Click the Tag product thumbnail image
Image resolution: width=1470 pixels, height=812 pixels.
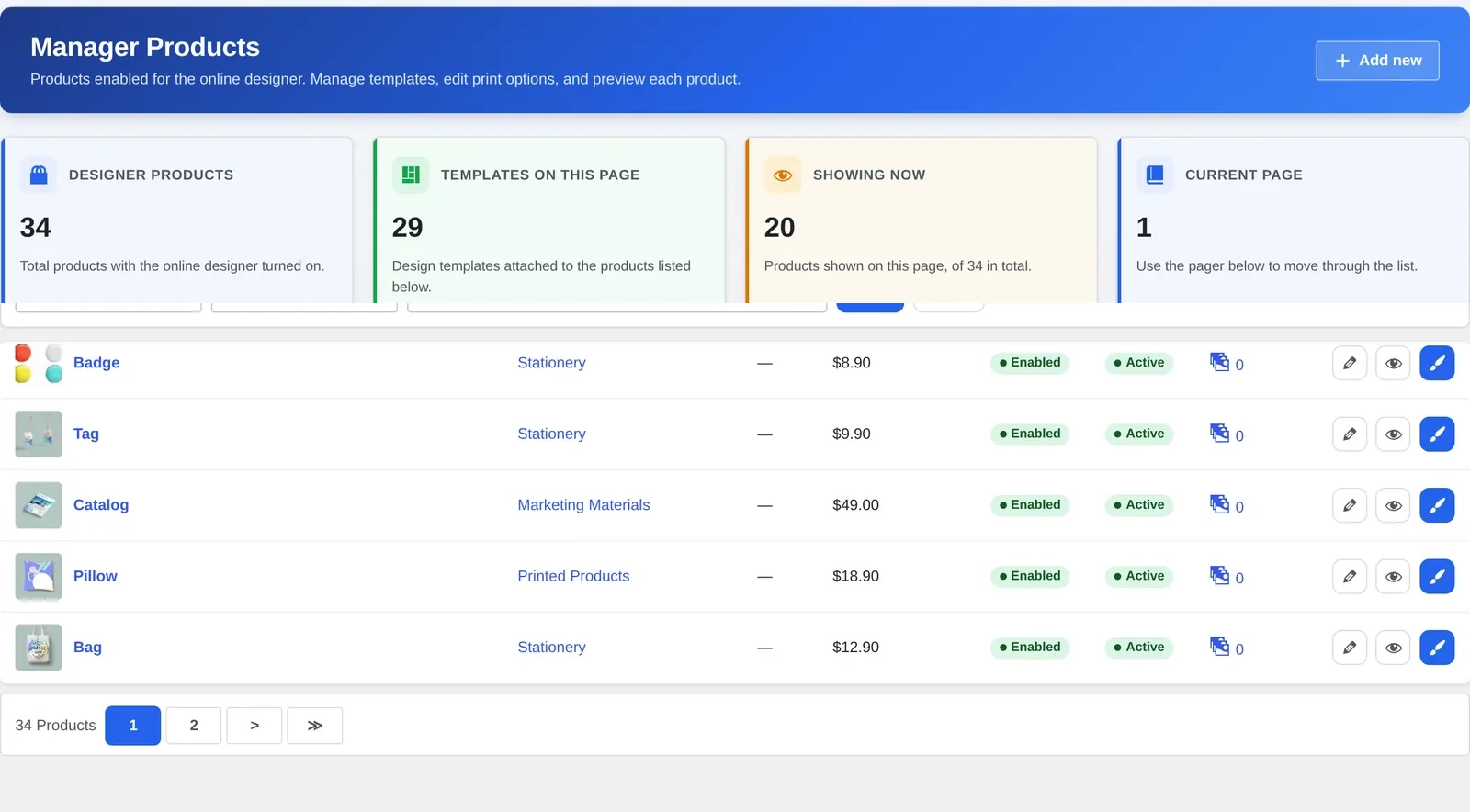(39, 434)
